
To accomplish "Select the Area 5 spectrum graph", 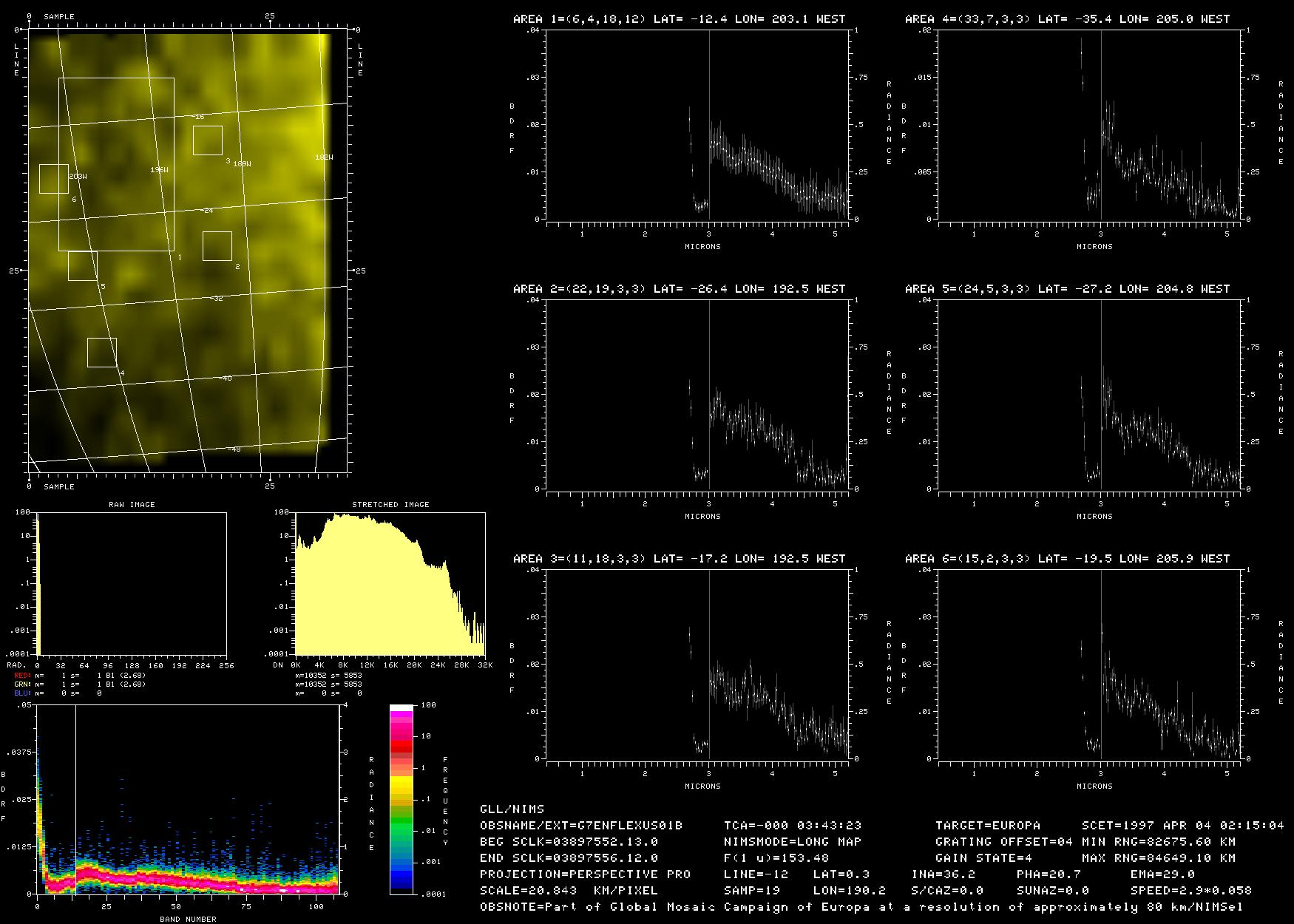I will [x=1088, y=395].
